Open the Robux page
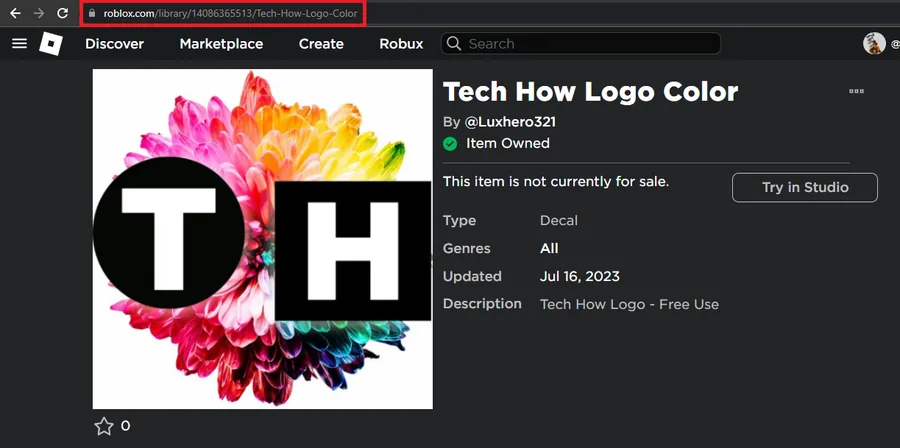Viewport: 900px width, 448px height. [401, 44]
